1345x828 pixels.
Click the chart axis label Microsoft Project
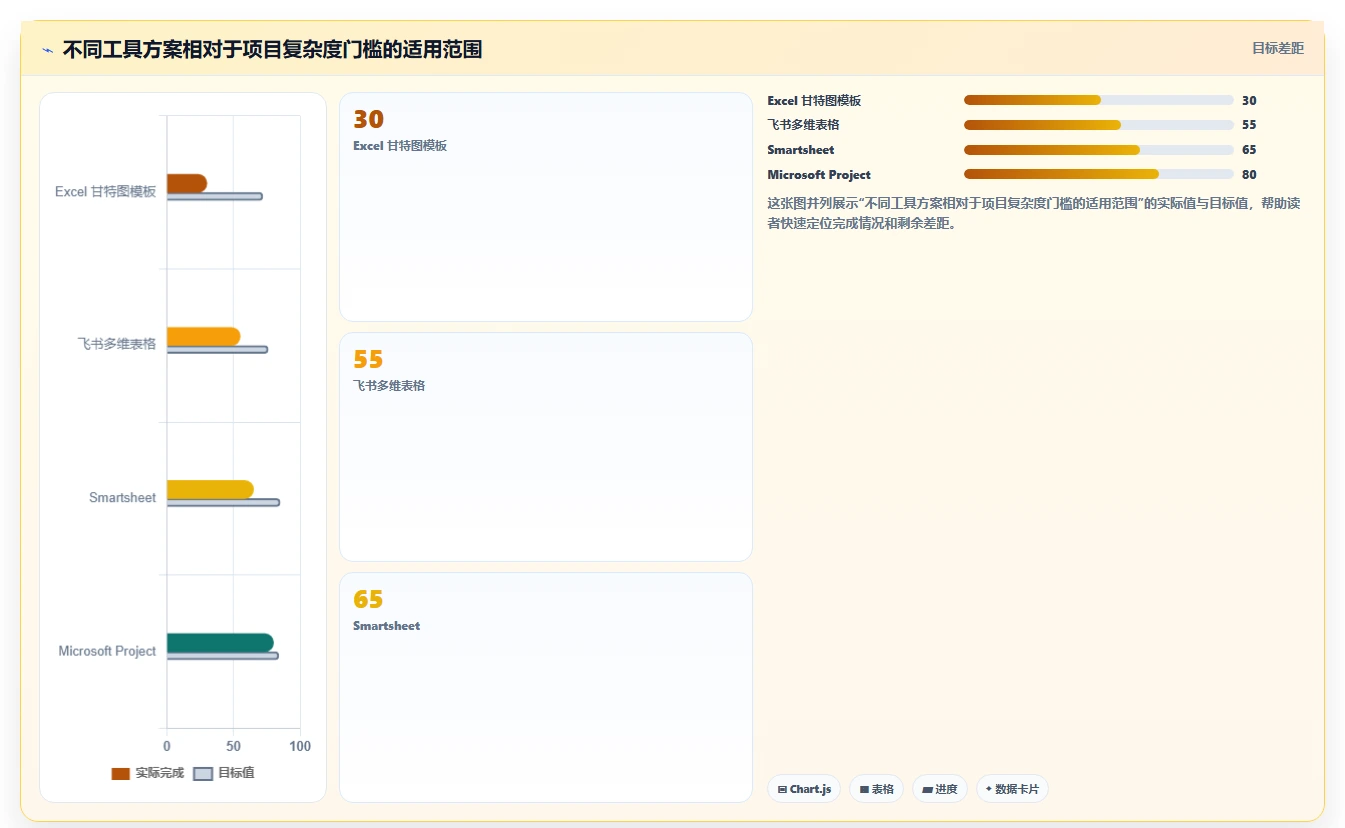(x=107, y=651)
